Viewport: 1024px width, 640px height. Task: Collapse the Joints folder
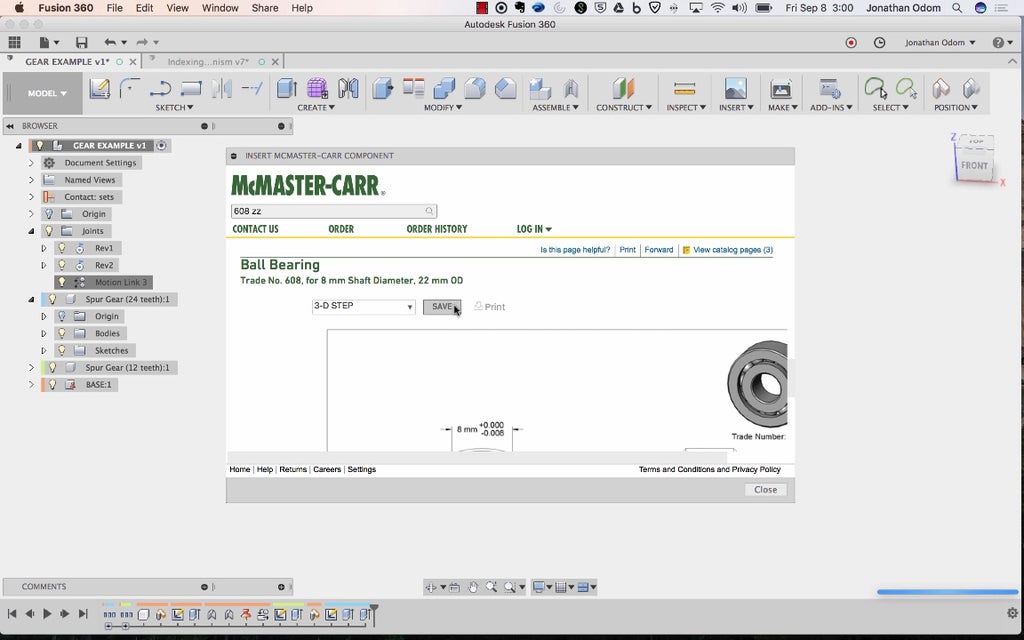point(31,231)
